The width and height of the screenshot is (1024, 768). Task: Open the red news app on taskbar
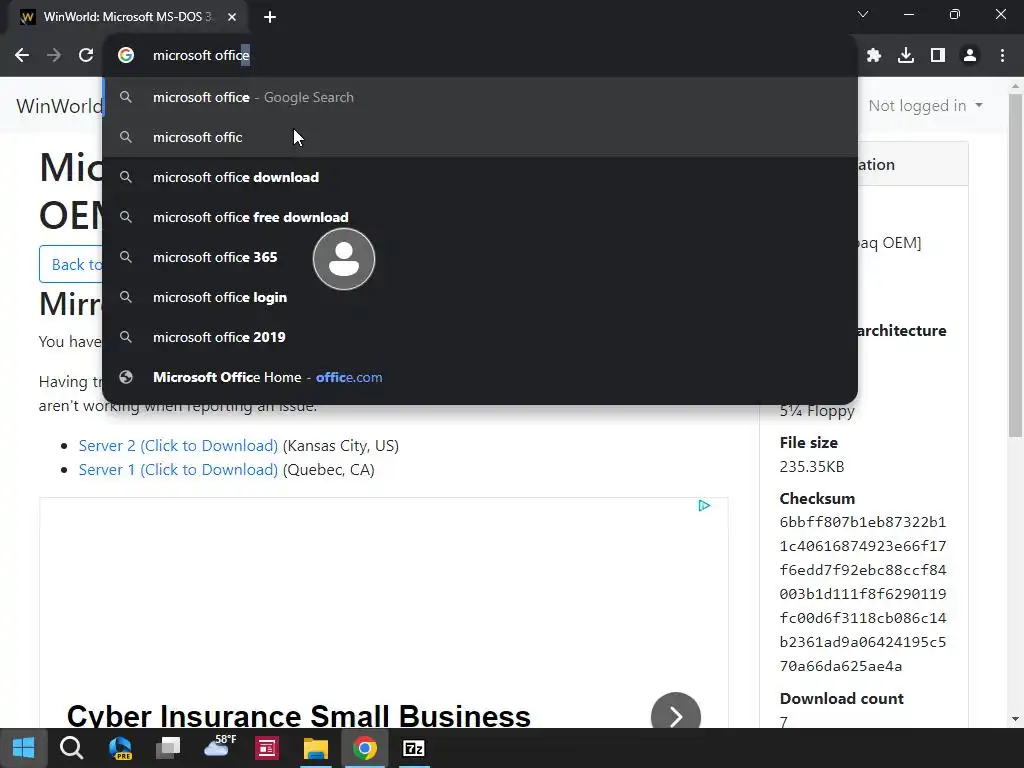(266, 748)
